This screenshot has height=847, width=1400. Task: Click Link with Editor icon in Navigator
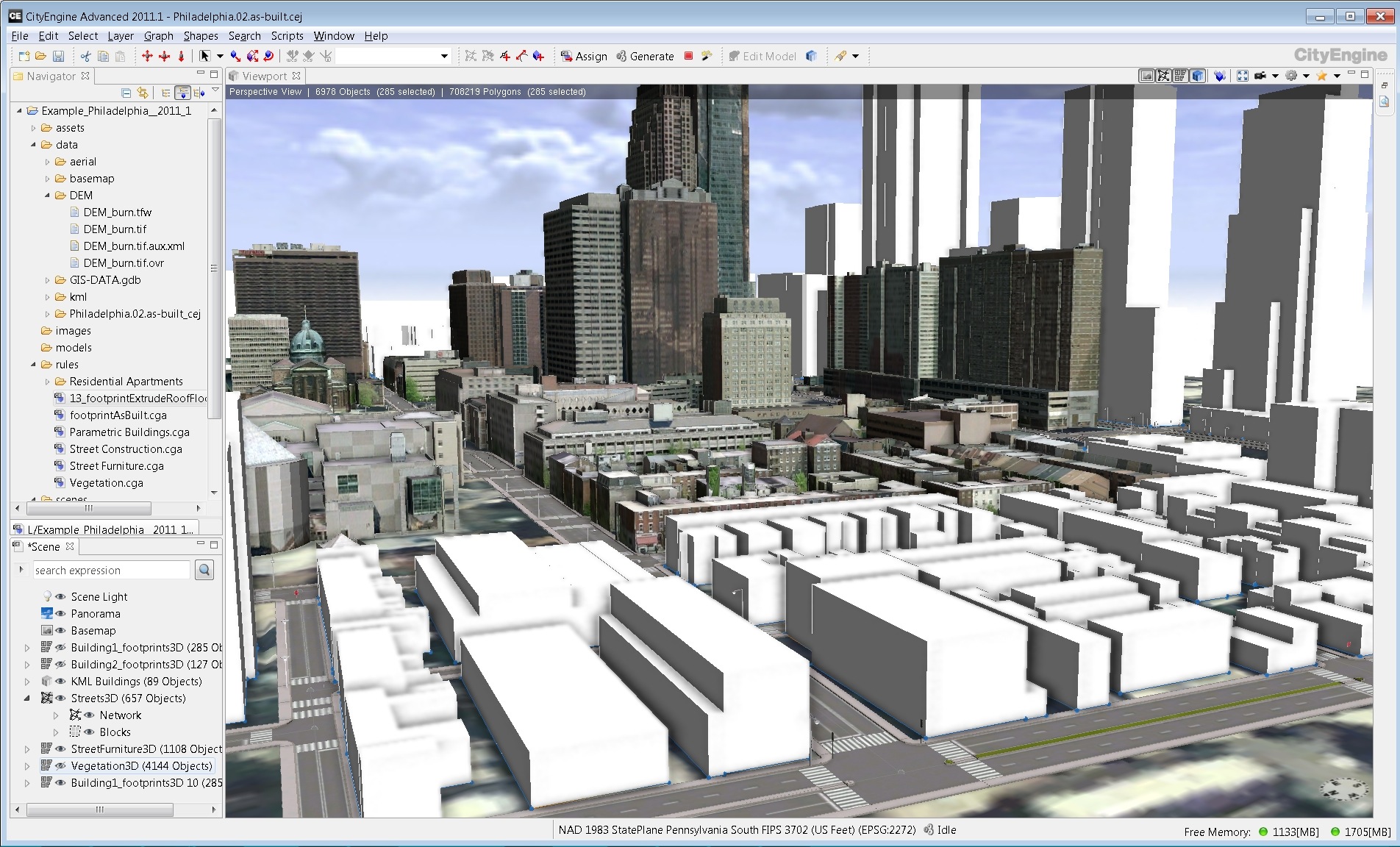(x=143, y=93)
